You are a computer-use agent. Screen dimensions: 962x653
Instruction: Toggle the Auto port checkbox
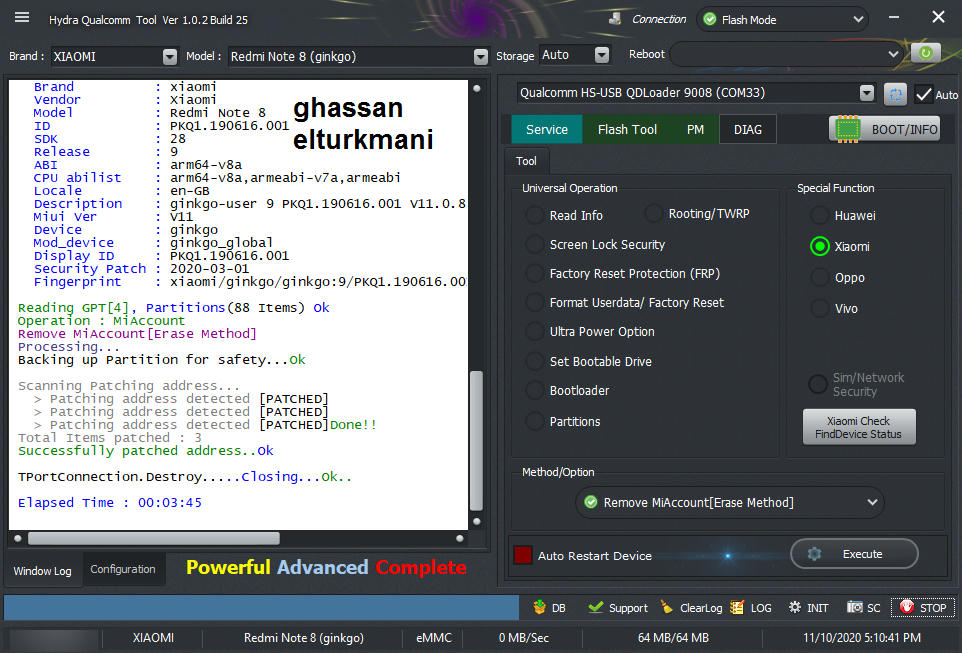pos(923,95)
